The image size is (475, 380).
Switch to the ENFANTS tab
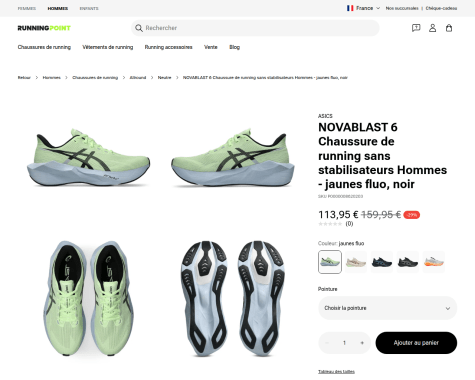(x=89, y=8)
